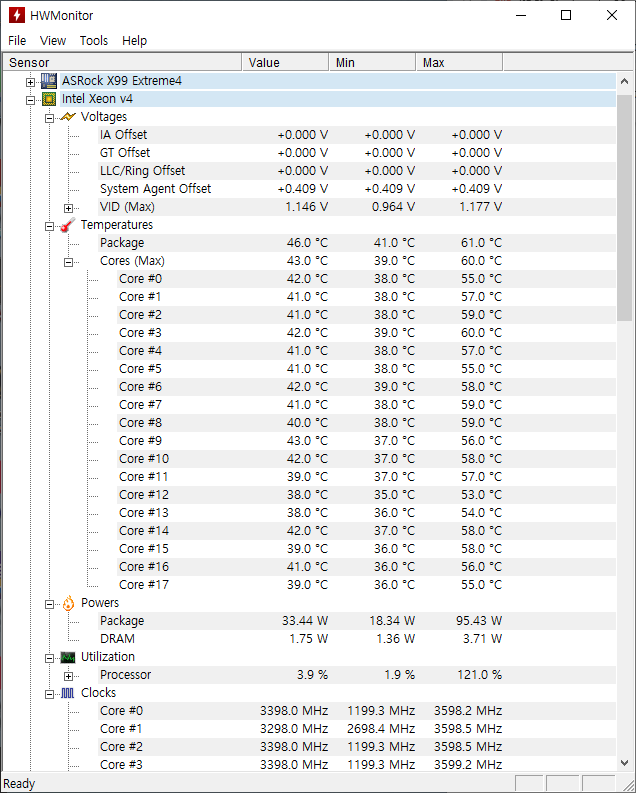Click the Intel Xeon v4 CPU chip icon
Screen dimensions: 636x793
[49, 99]
